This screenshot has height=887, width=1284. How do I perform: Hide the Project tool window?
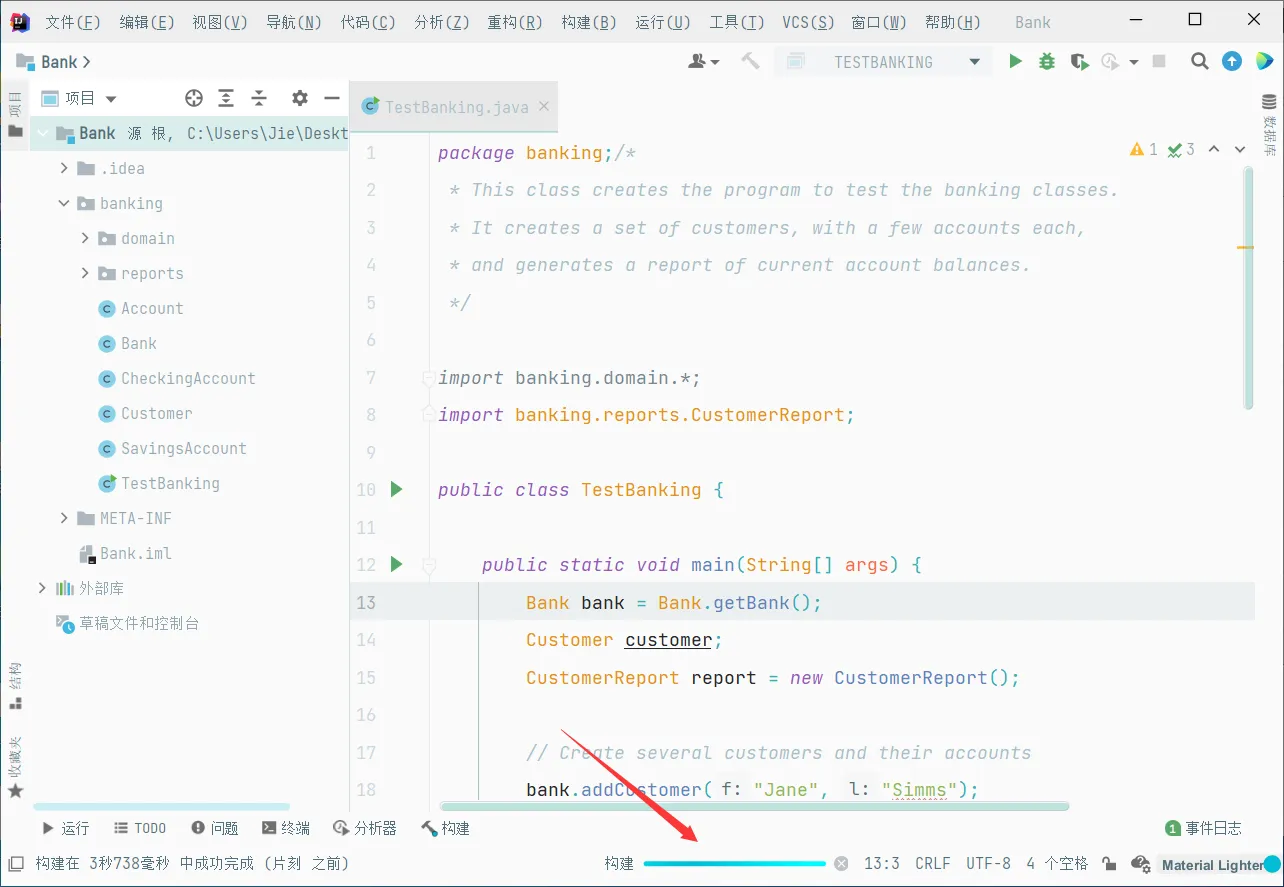[330, 98]
